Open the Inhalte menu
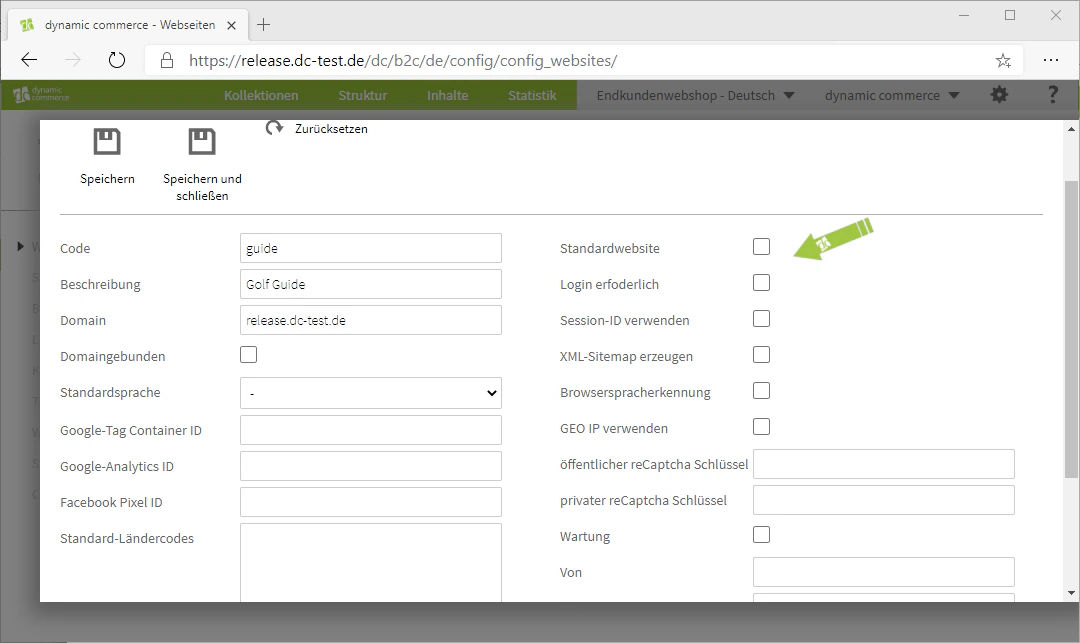Image resolution: width=1080 pixels, height=643 pixels. [448, 95]
